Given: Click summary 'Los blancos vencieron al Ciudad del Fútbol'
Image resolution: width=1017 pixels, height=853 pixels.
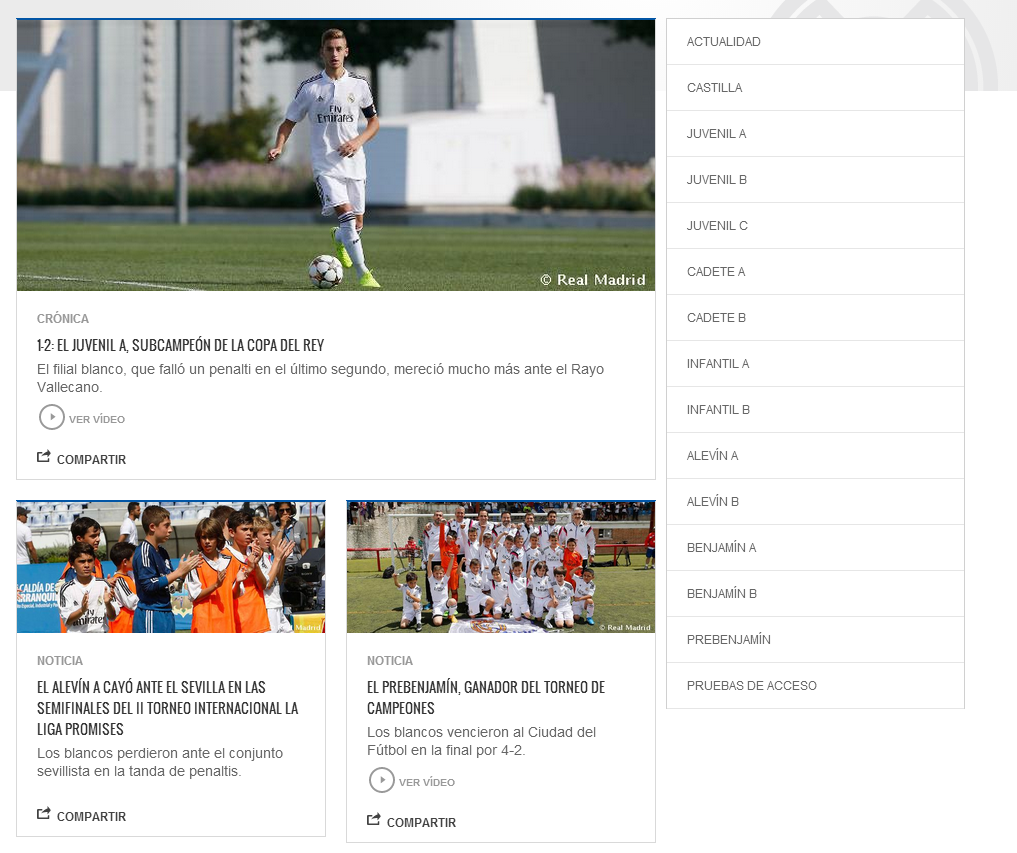Looking at the screenshot, I should (x=481, y=741).
